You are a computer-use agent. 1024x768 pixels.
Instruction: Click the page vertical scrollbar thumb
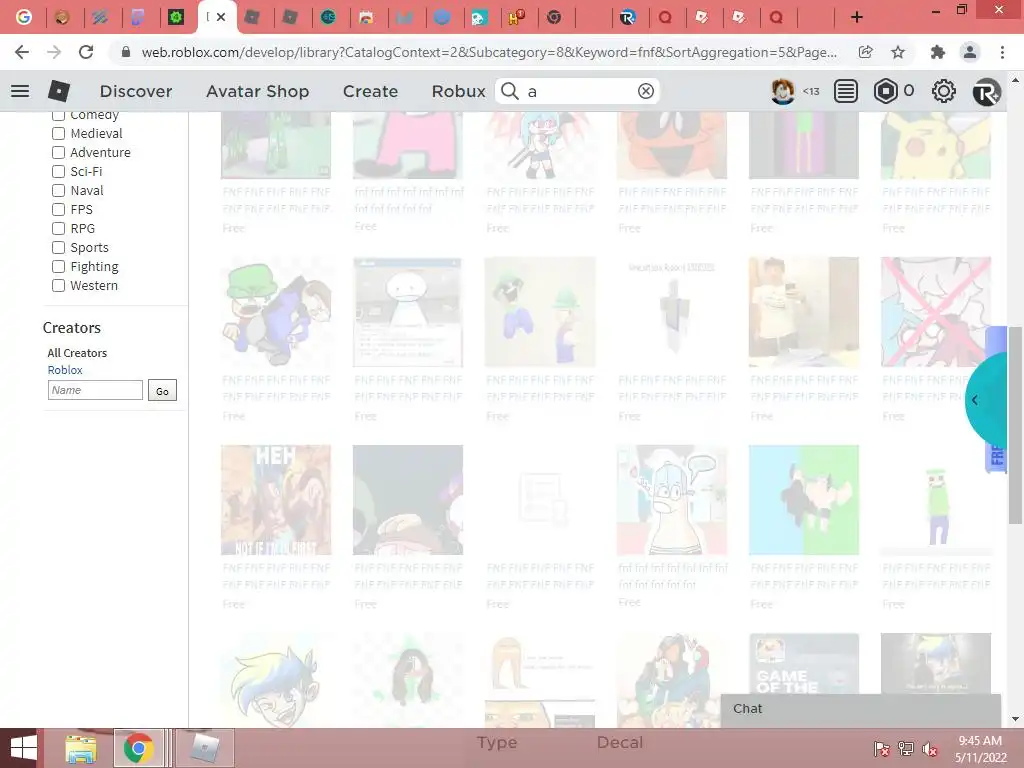pos(1015,424)
